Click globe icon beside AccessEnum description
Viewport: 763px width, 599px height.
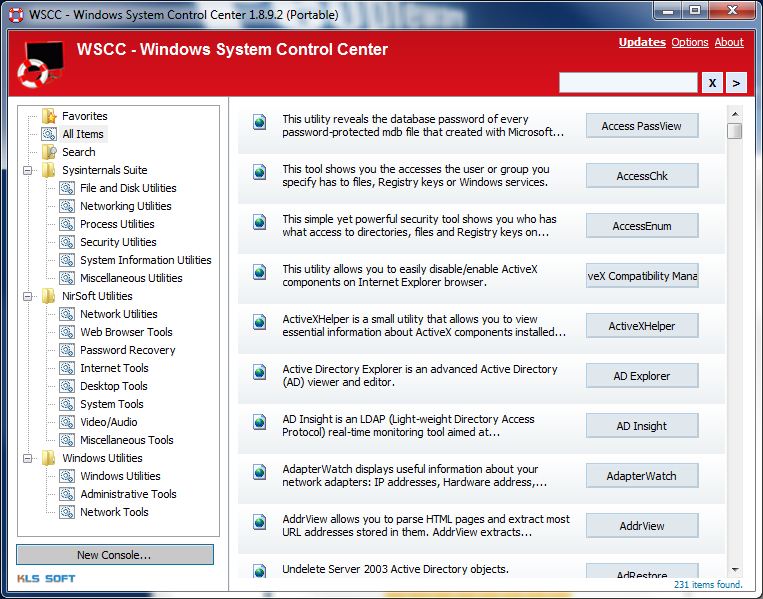click(260, 222)
